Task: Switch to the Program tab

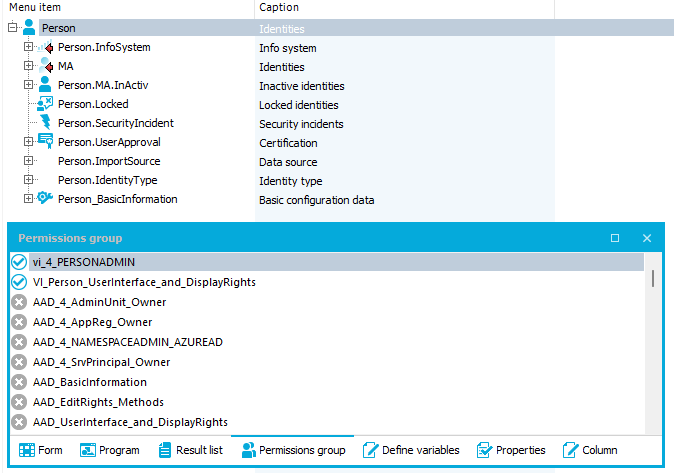Action: (x=110, y=450)
